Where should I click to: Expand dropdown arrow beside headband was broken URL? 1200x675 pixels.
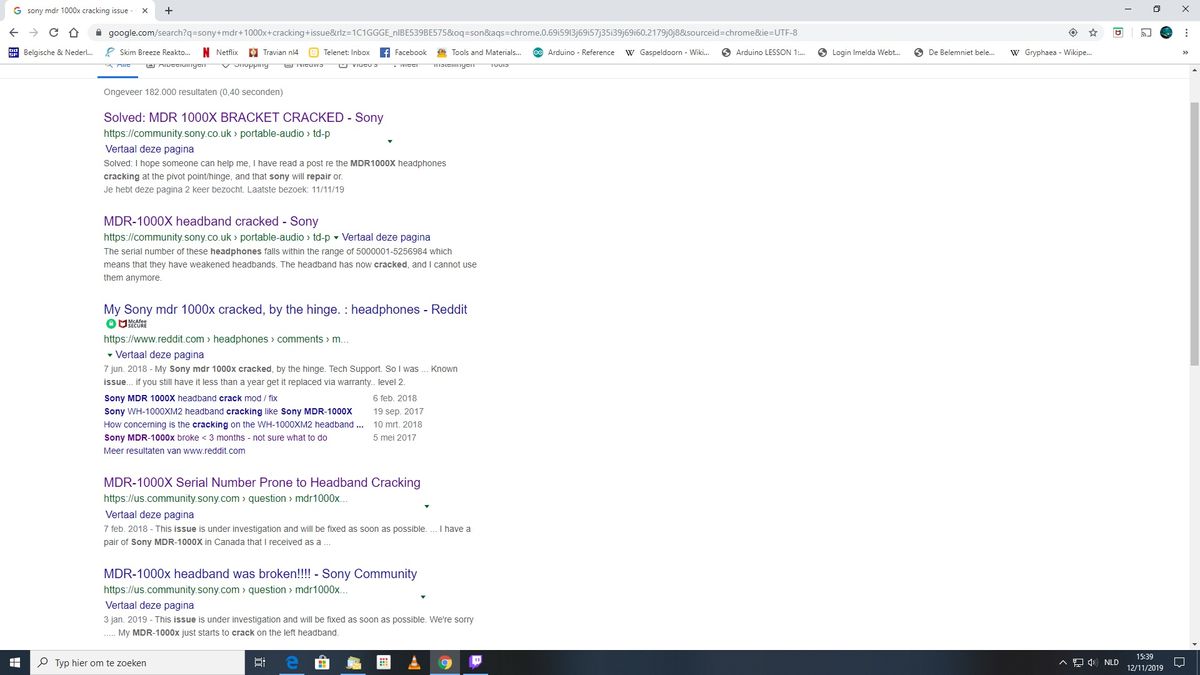[423, 597]
